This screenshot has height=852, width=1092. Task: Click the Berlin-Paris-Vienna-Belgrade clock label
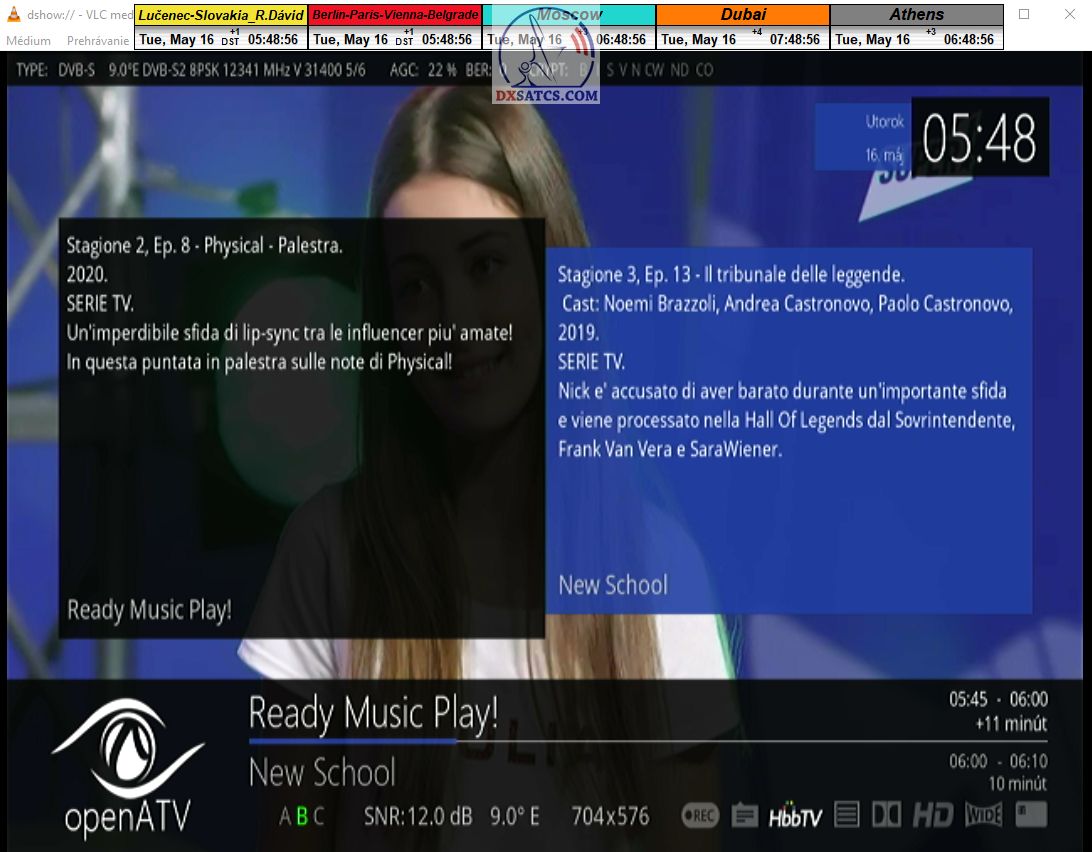[x=395, y=15]
